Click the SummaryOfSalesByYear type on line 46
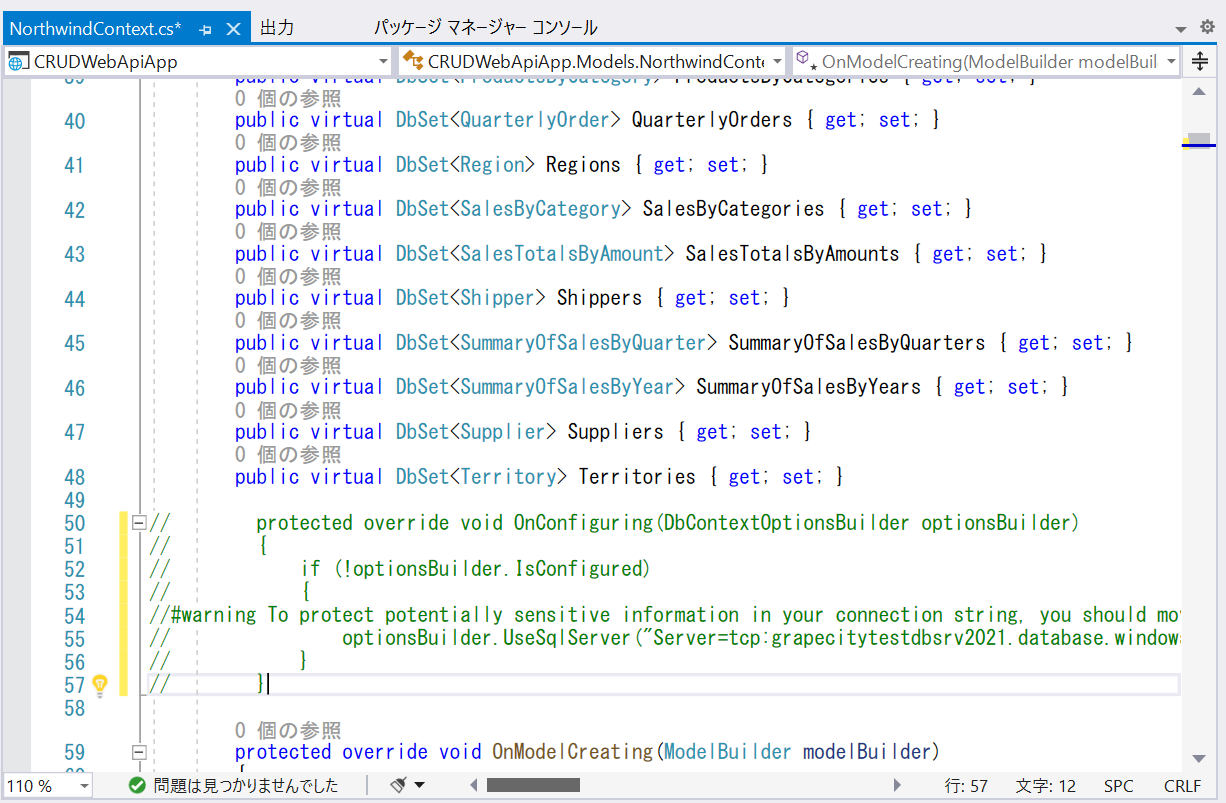The image size is (1226, 803). 567,387
